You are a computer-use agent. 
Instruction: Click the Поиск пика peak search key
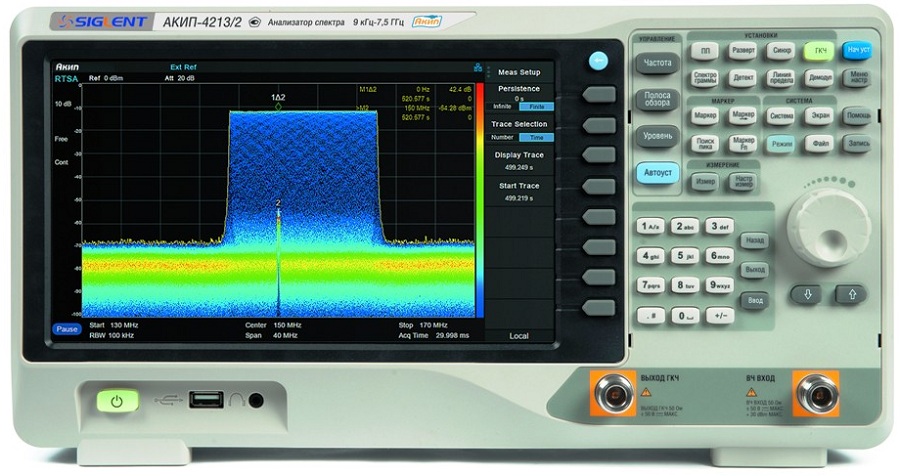pyautogui.click(x=705, y=144)
